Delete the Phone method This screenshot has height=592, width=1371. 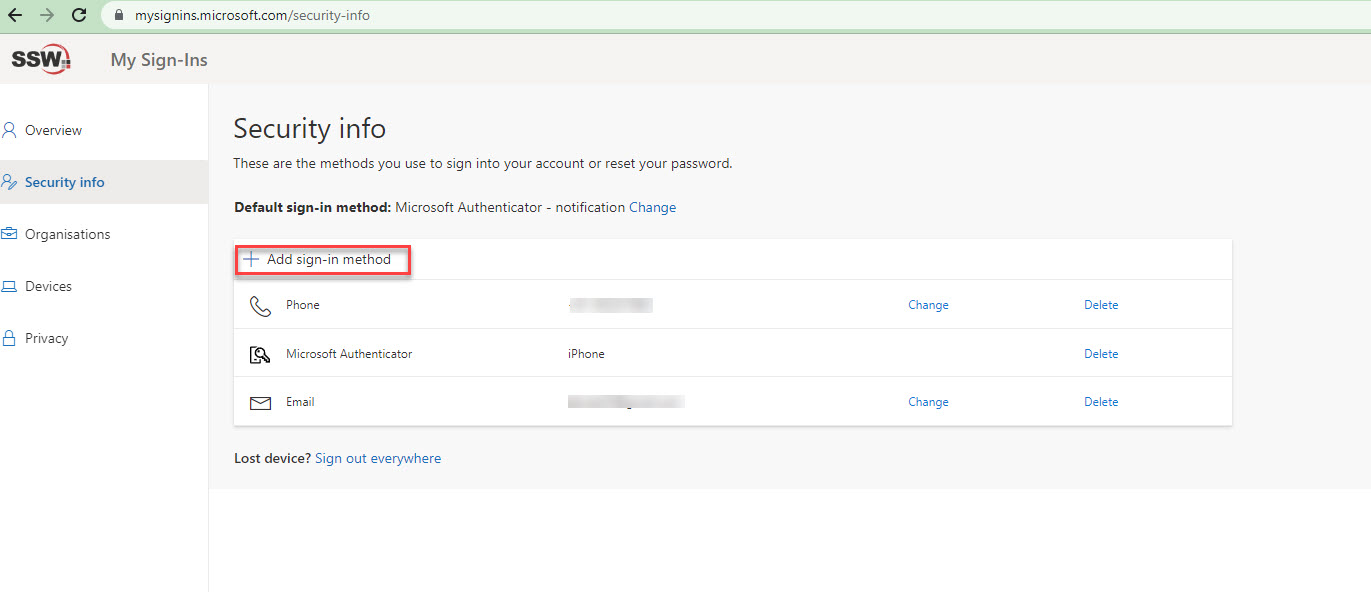click(x=1101, y=305)
